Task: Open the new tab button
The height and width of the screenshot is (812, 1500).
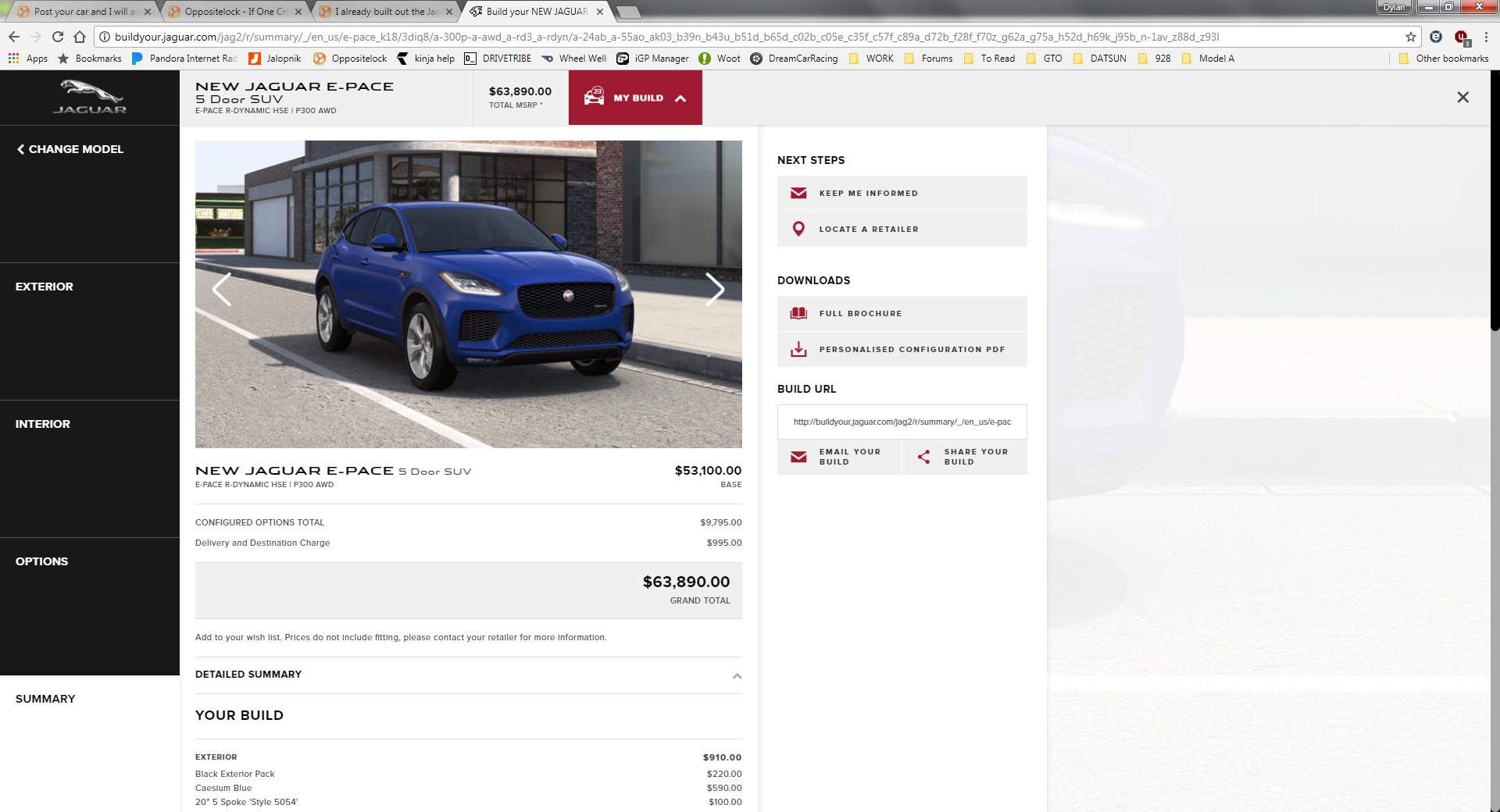Action: pos(628,12)
